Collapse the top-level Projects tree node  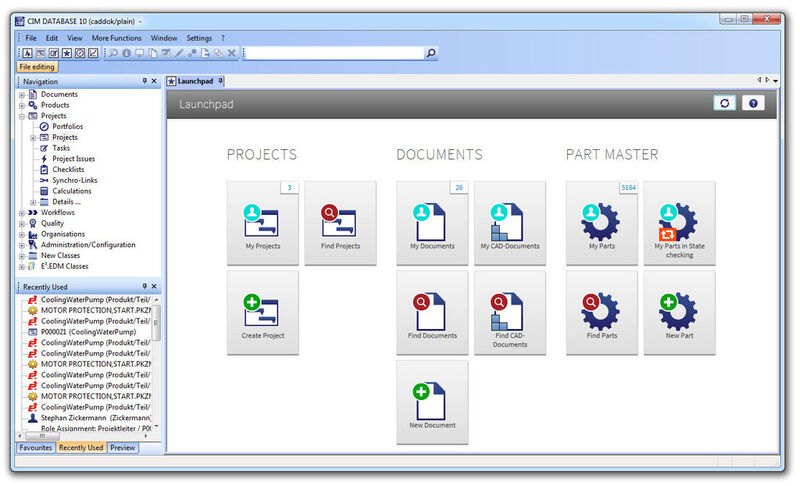click(21, 116)
